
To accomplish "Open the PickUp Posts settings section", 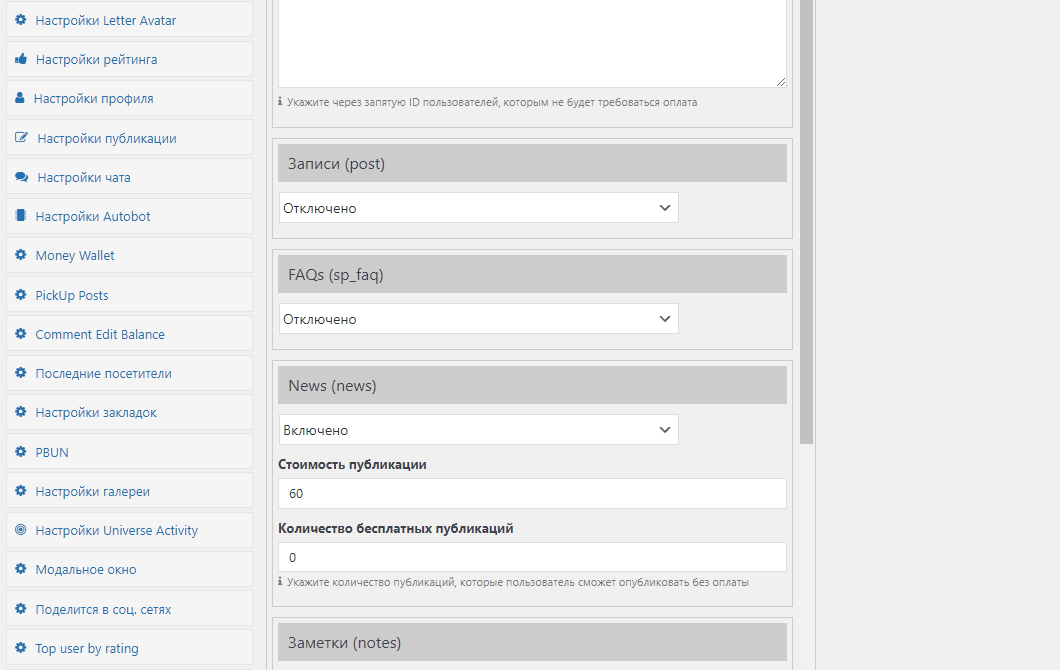I will [x=72, y=295].
